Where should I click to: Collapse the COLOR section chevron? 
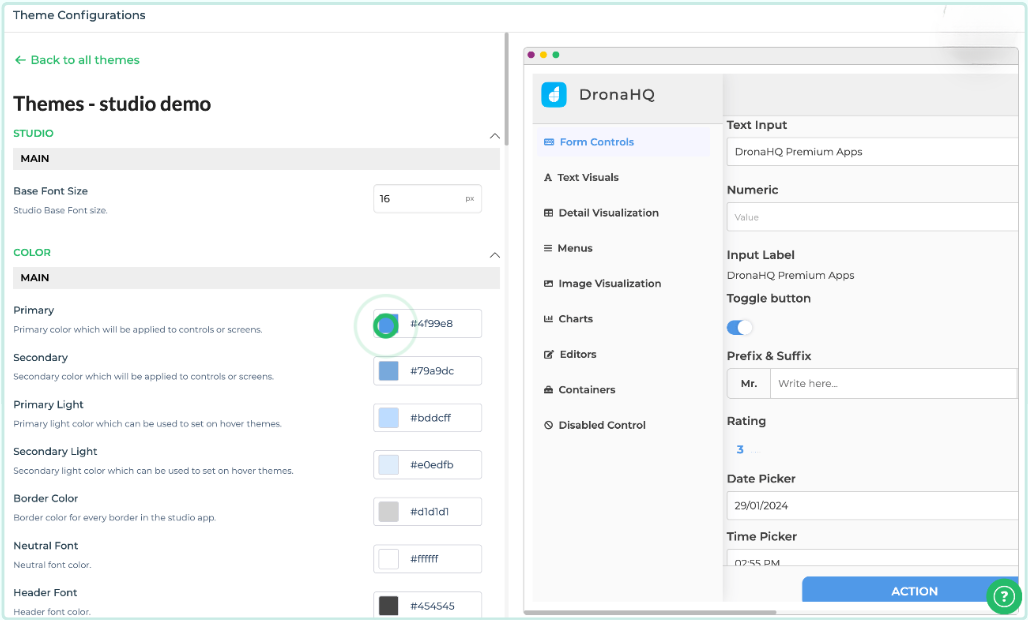pyautogui.click(x=494, y=255)
